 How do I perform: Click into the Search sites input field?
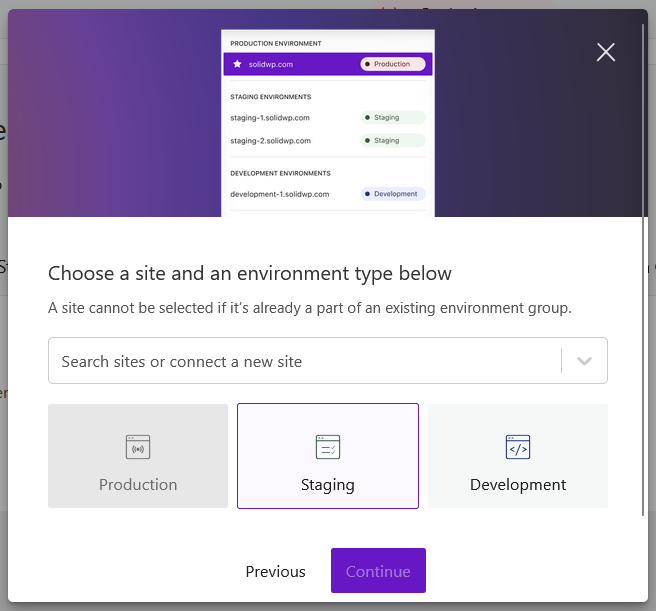tap(300, 361)
